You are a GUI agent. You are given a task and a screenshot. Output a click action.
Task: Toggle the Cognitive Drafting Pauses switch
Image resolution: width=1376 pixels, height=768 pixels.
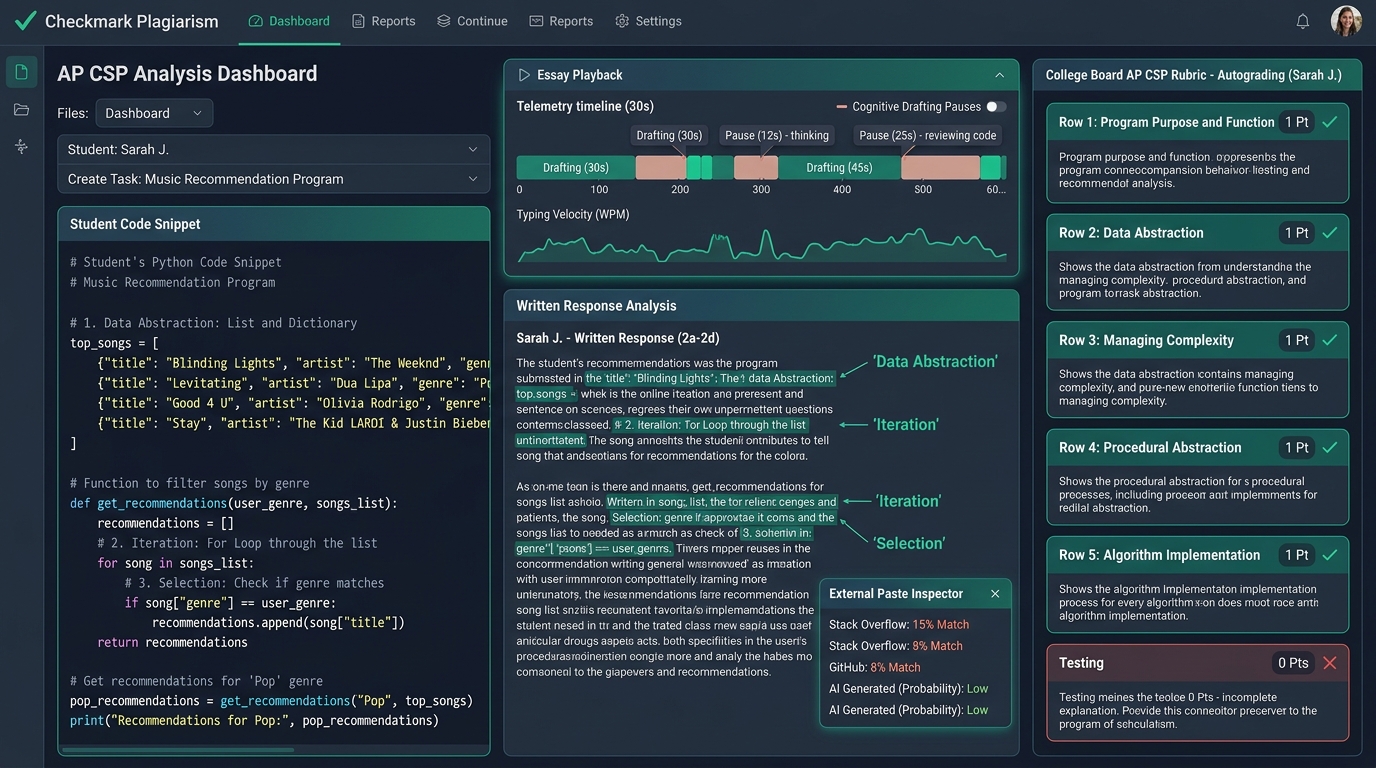[996, 107]
